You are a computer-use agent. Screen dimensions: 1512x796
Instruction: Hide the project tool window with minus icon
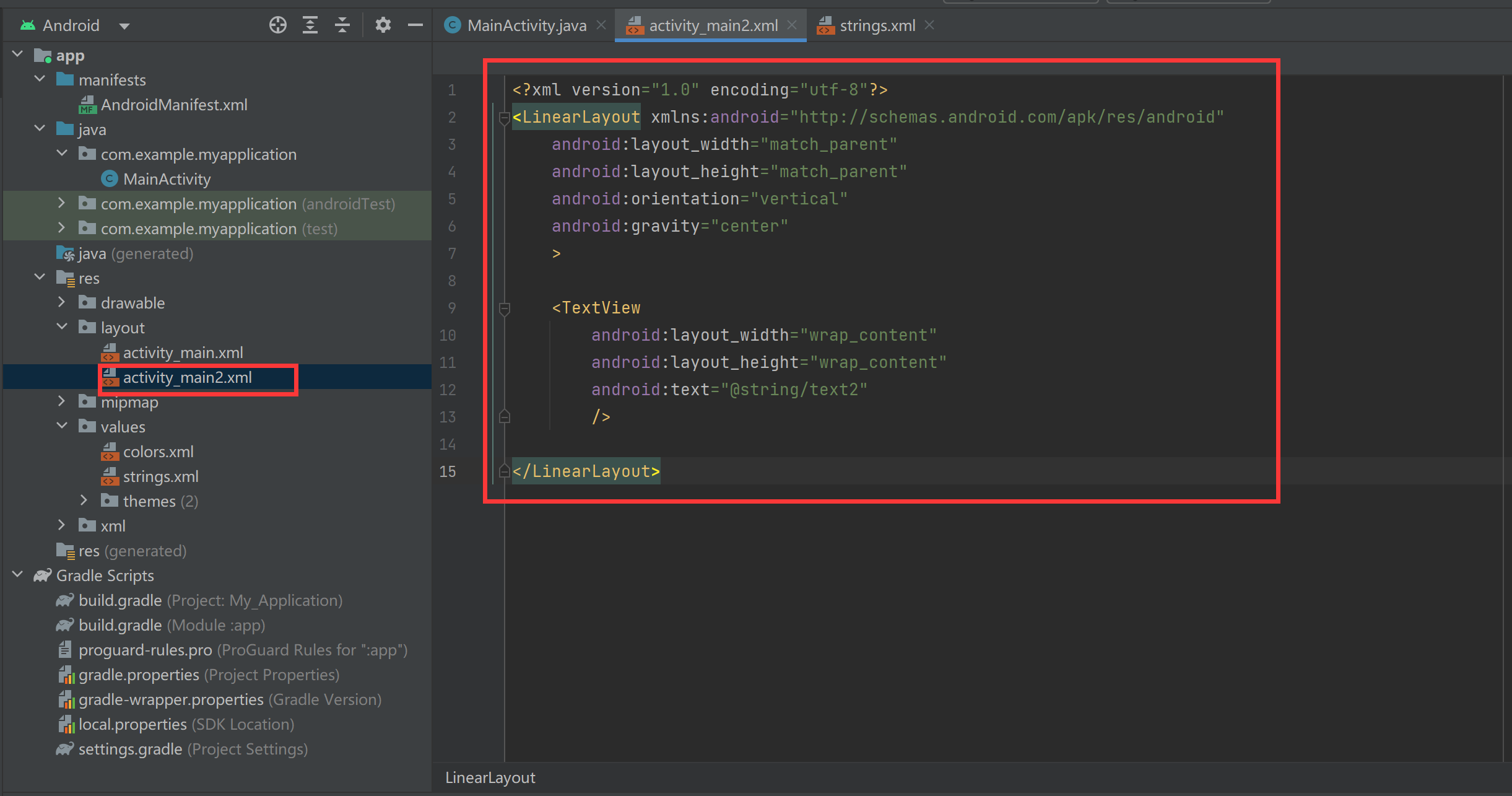(415, 25)
